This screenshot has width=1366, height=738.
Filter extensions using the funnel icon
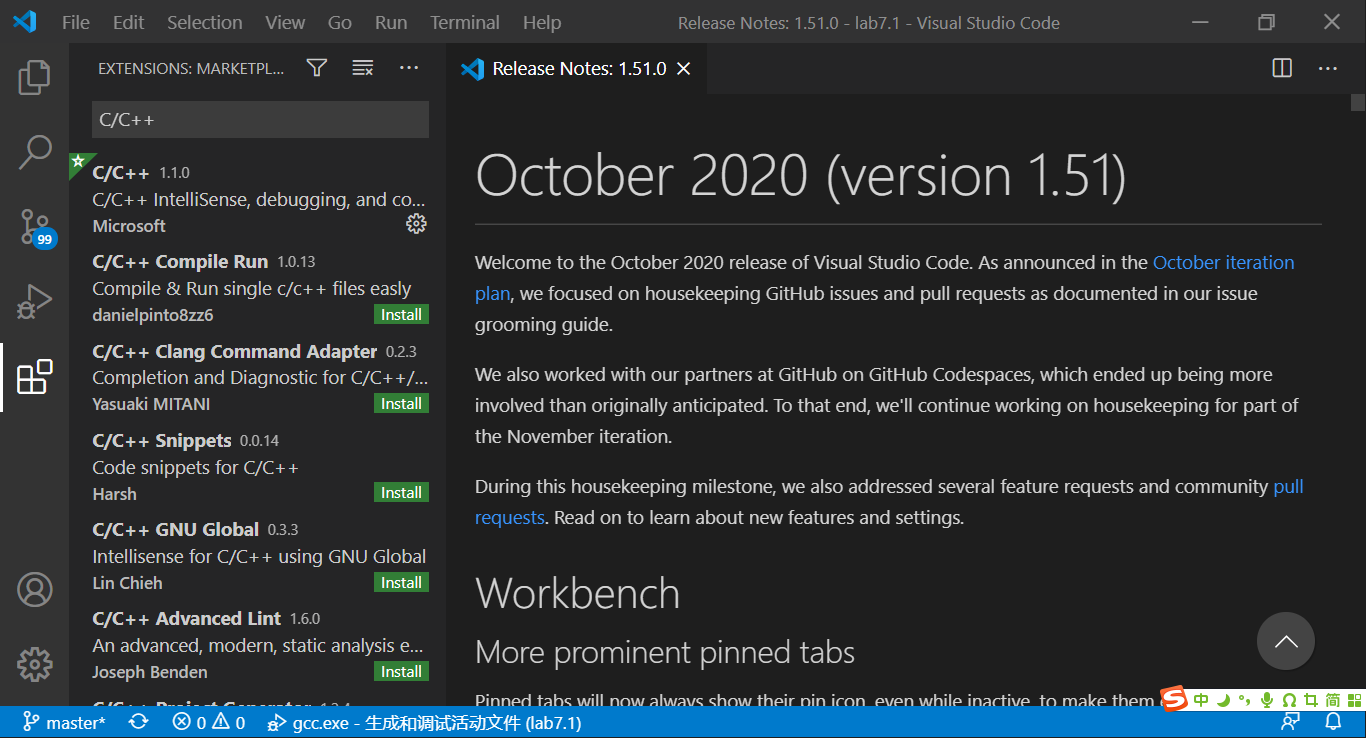click(317, 68)
